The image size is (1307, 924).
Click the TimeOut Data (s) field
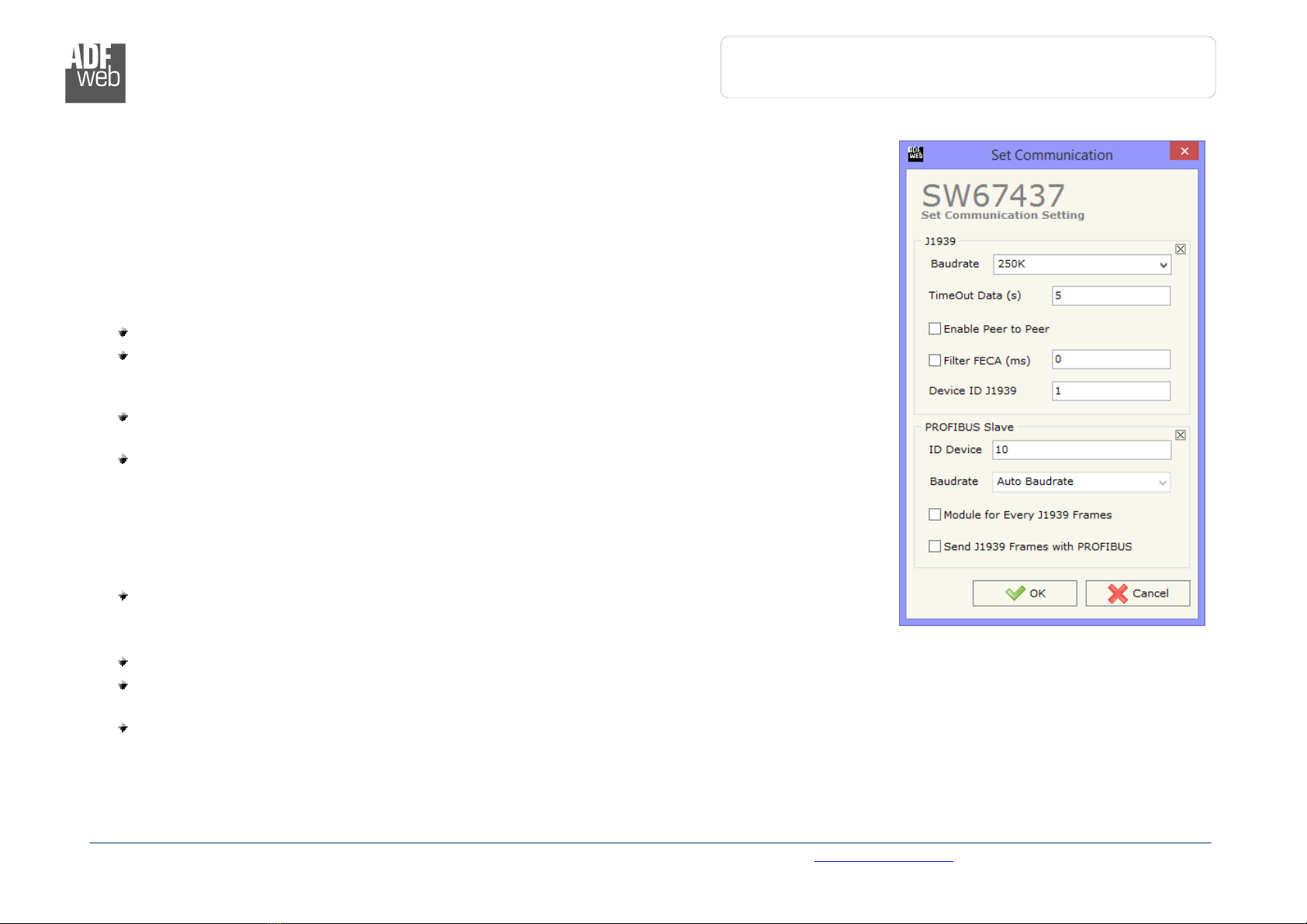point(1111,296)
